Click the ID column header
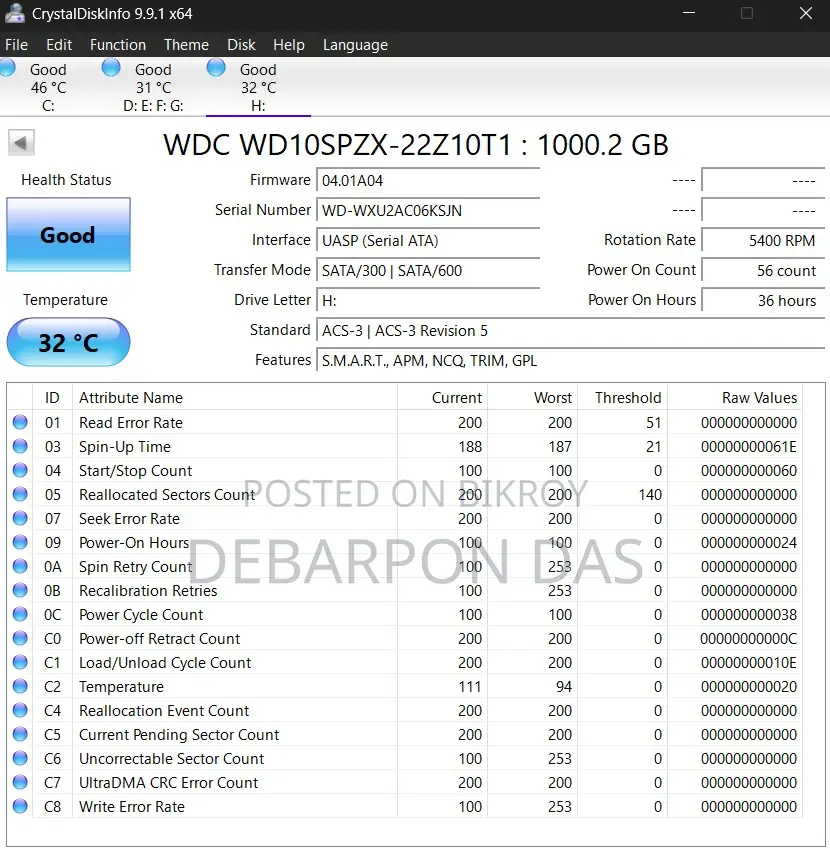 coord(53,397)
